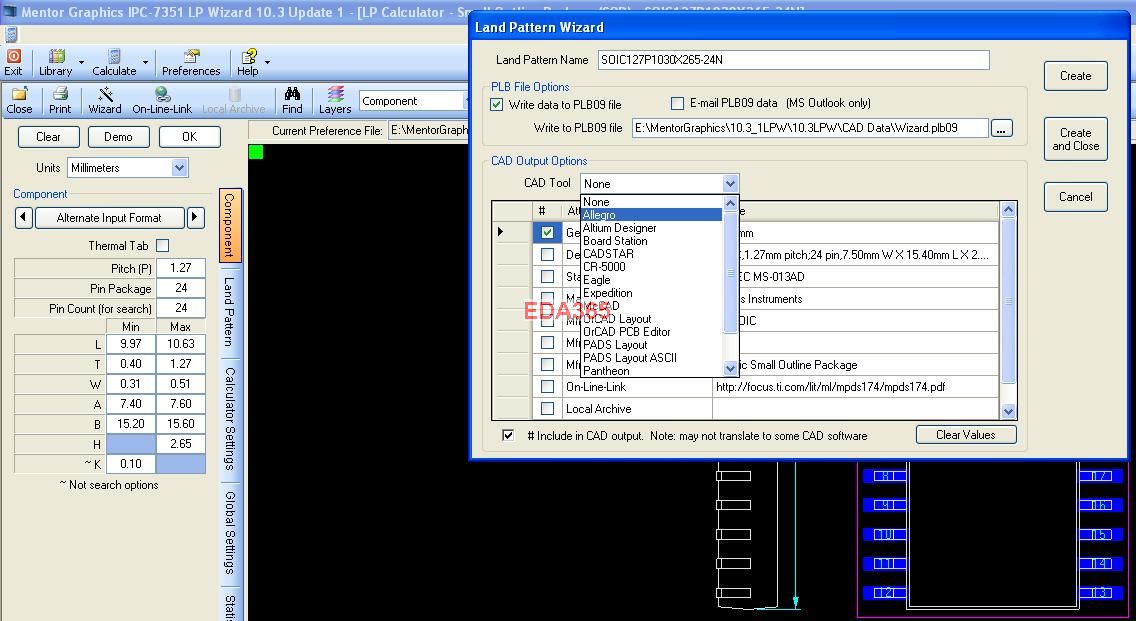Cancel the Land Pattern Wizard

[x=1075, y=196]
